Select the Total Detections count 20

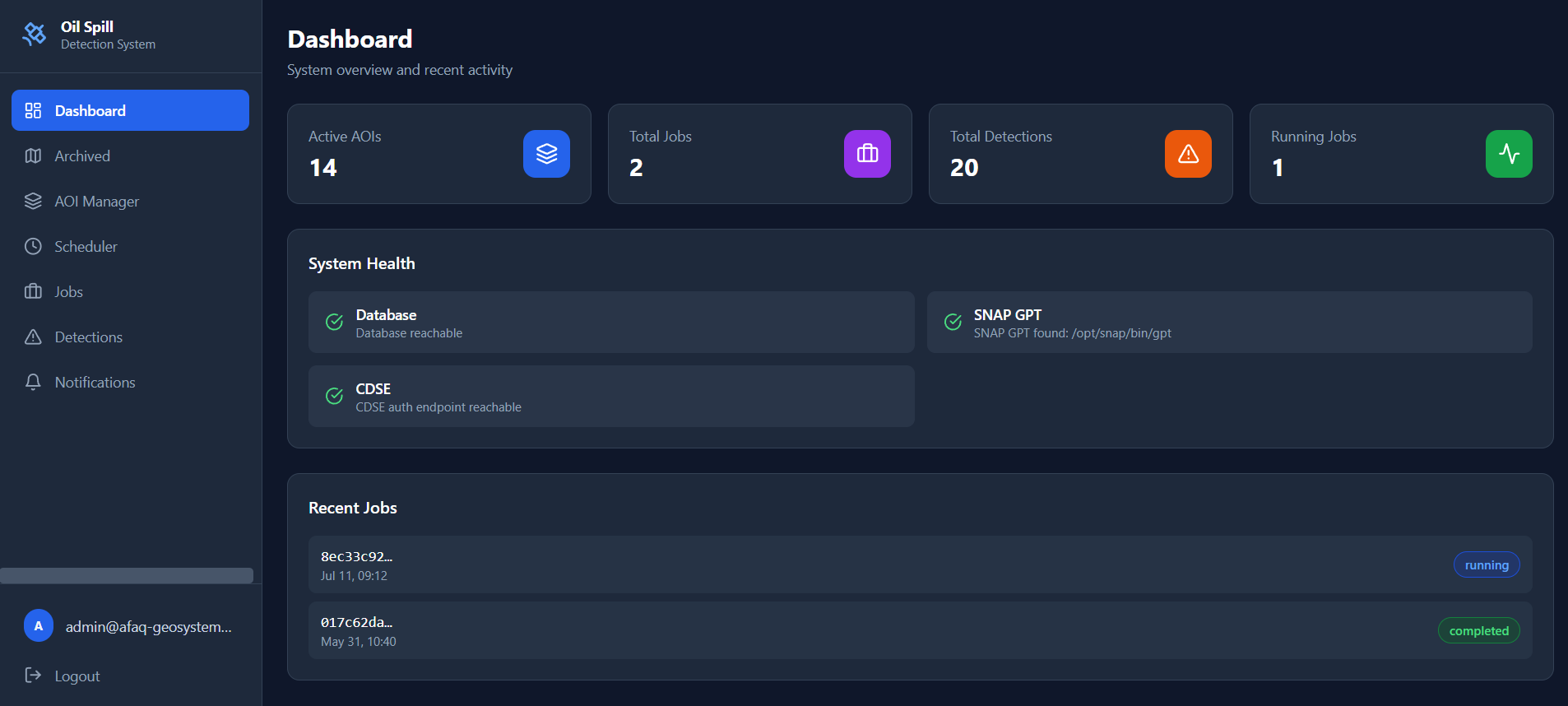tap(964, 168)
